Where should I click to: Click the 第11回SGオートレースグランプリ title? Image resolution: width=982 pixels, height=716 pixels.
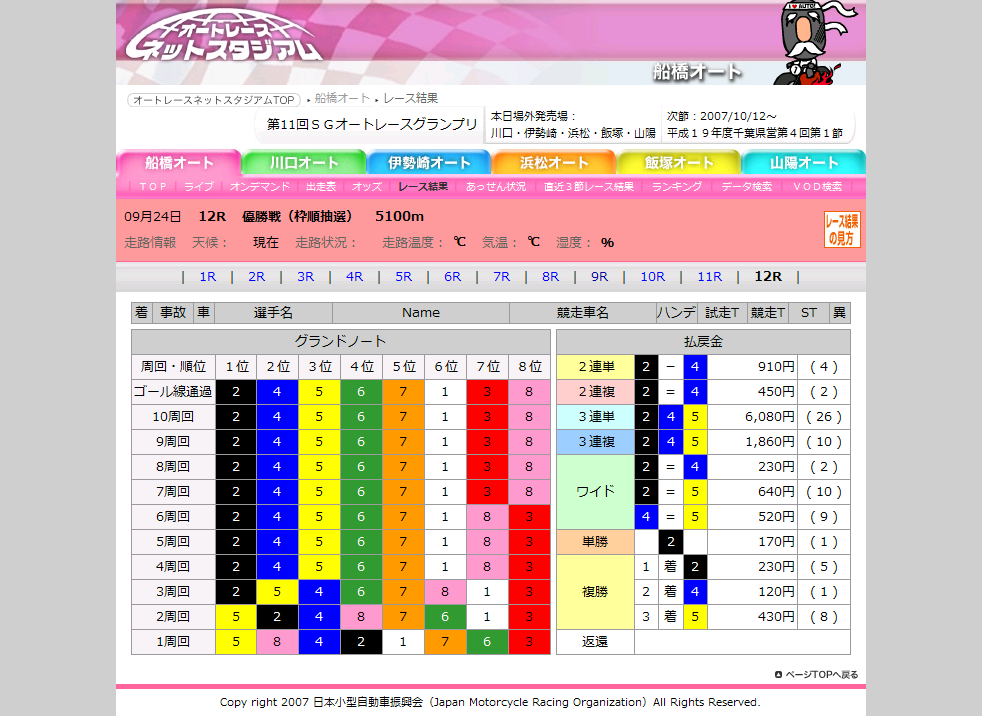(x=372, y=124)
